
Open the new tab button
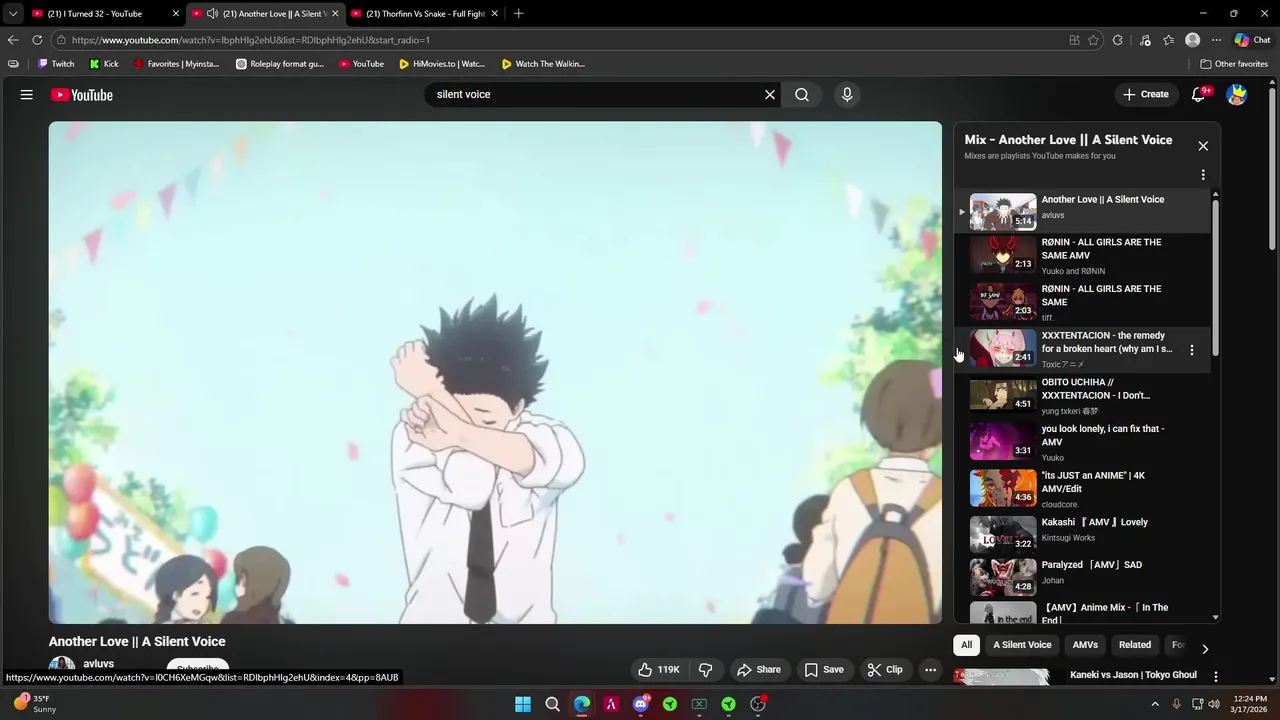tap(518, 14)
